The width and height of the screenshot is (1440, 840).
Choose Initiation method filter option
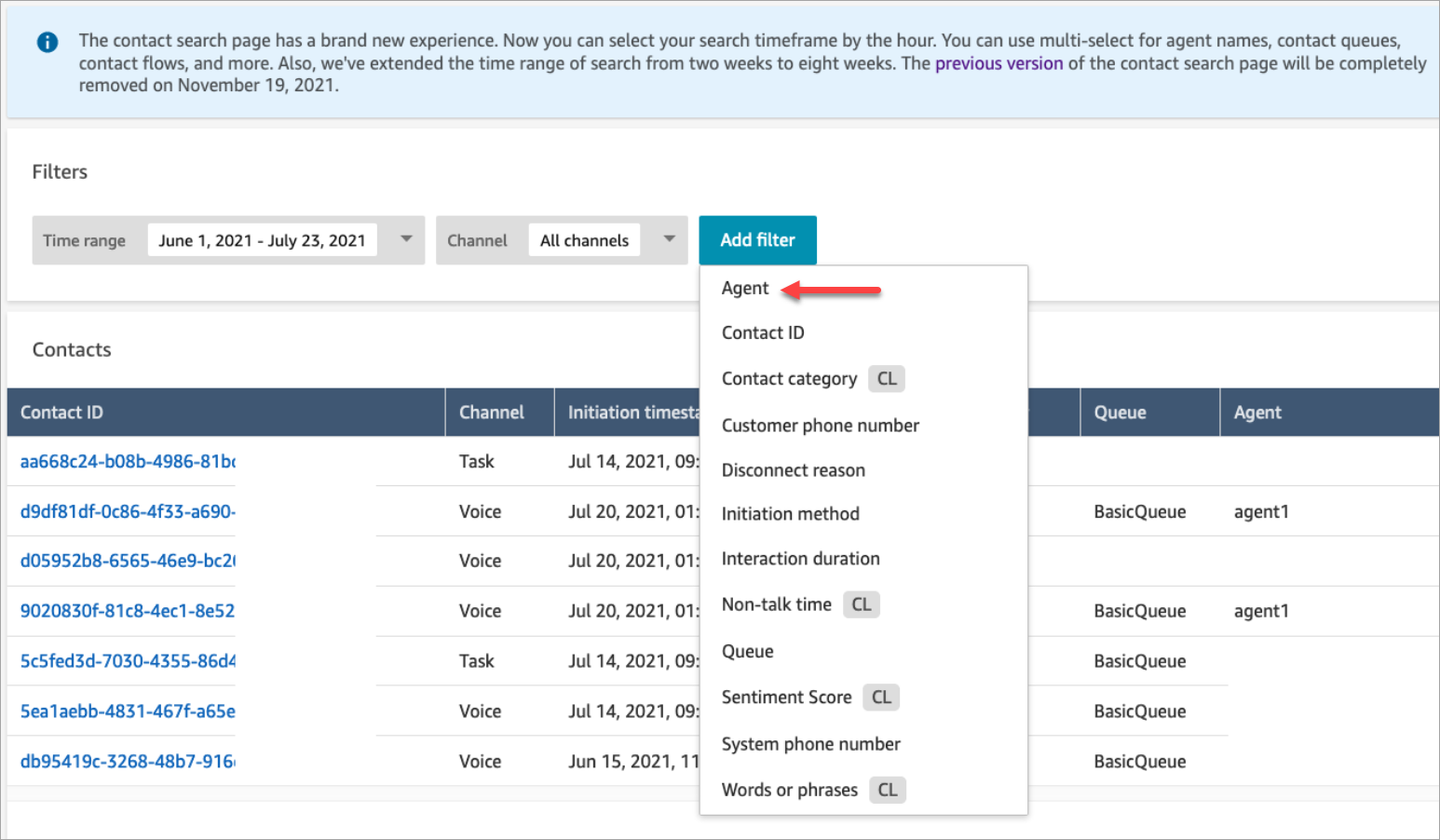point(790,513)
